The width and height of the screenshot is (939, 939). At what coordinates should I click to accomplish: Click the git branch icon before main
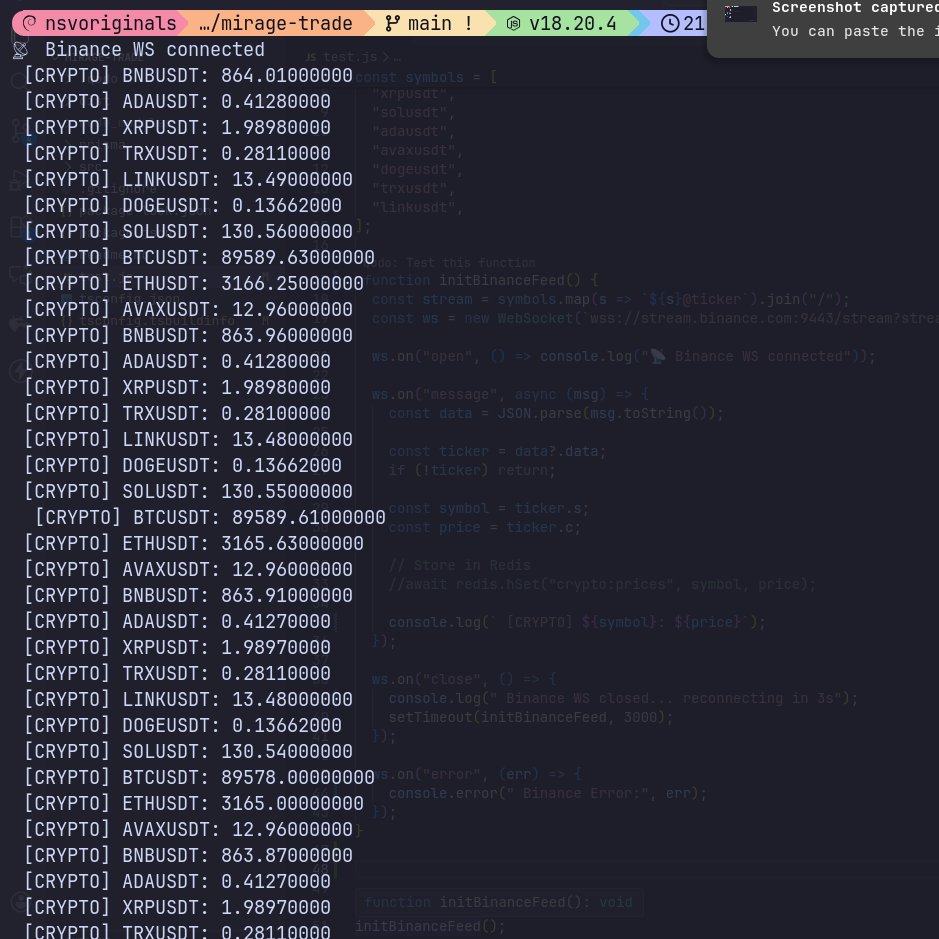[x=392, y=23]
